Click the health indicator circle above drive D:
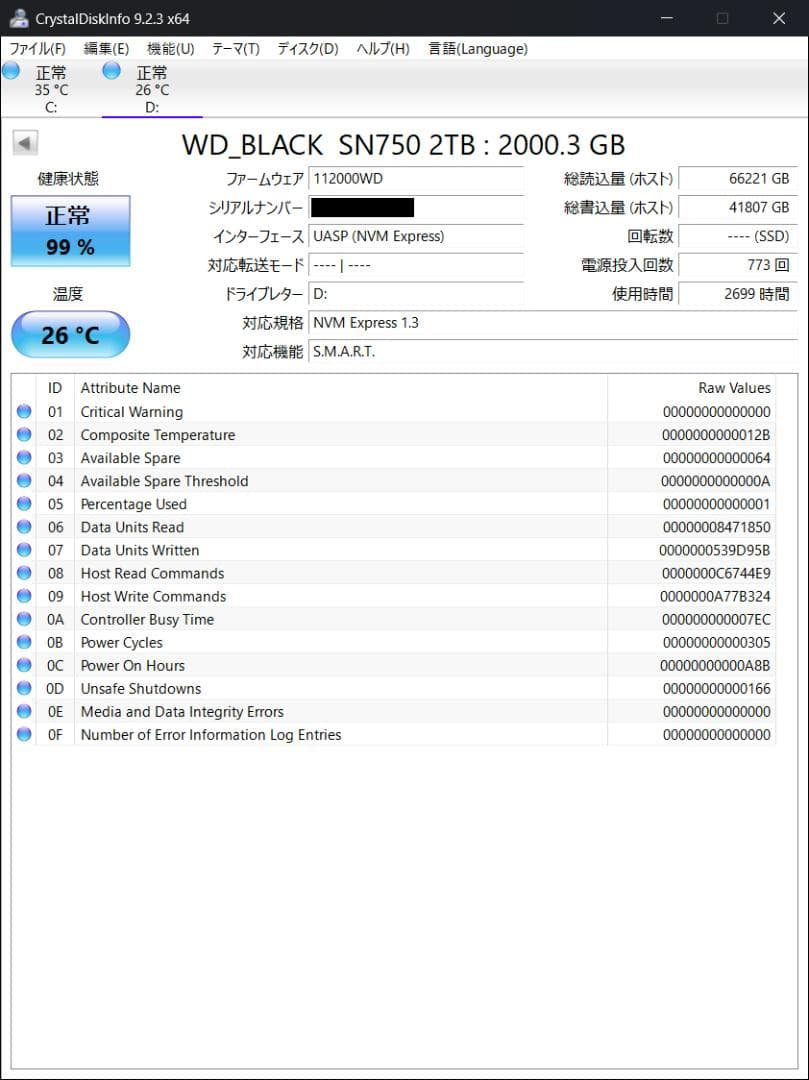809x1080 pixels. click(x=110, y=70)
